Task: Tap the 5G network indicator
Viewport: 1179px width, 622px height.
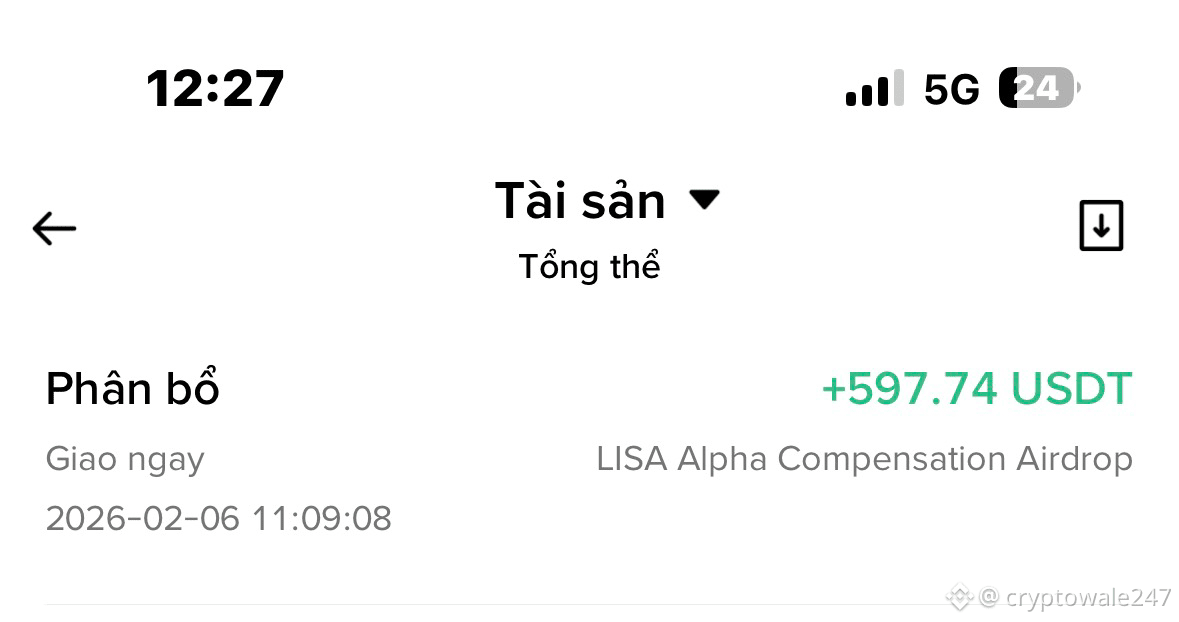Action: point(951,90)
